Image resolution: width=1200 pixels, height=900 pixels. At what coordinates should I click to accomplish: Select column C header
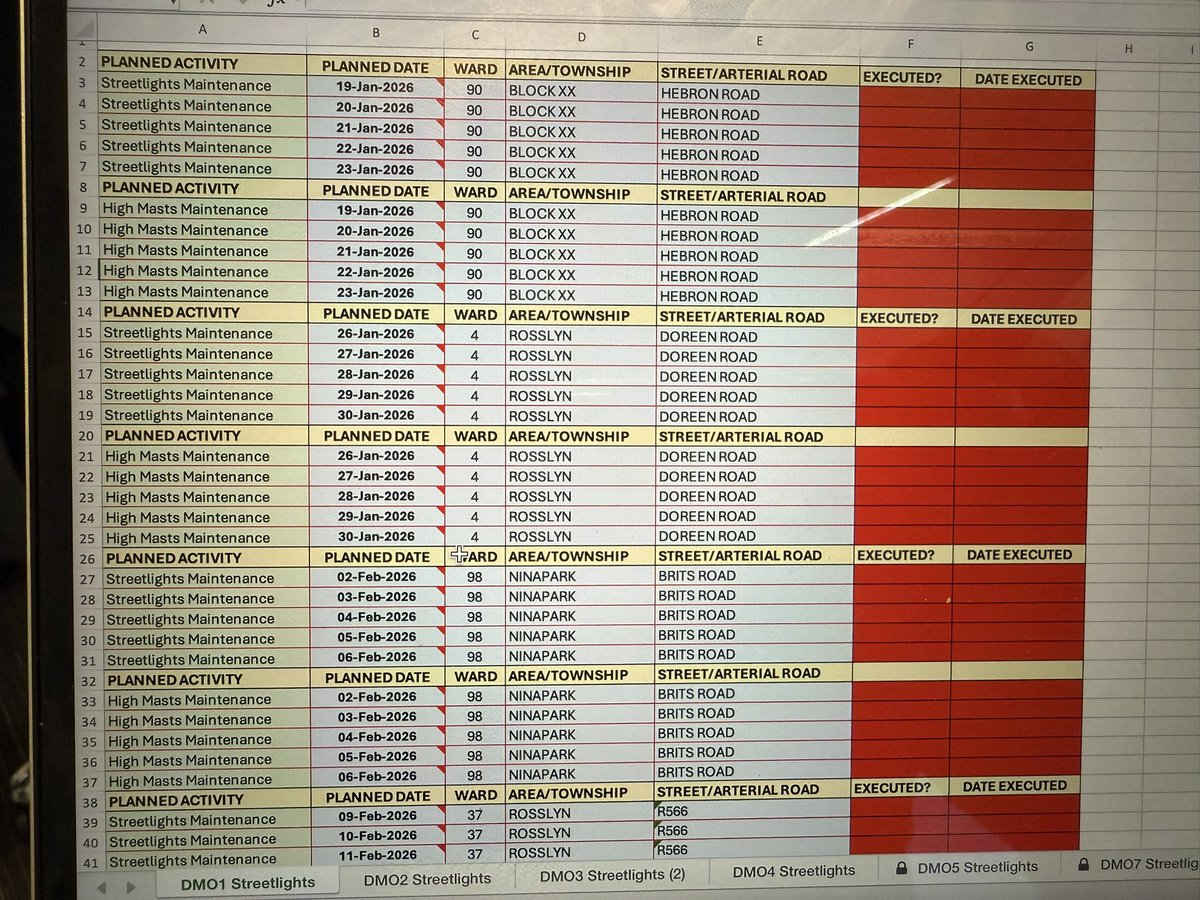pyautogui.click(x=474, y=36)
